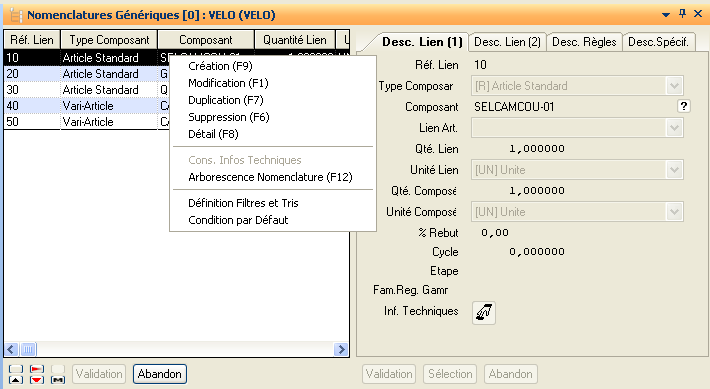710x389 pixels.
Task: Switch to the Desc. Règles tab
Action: [x=584, y=42]
